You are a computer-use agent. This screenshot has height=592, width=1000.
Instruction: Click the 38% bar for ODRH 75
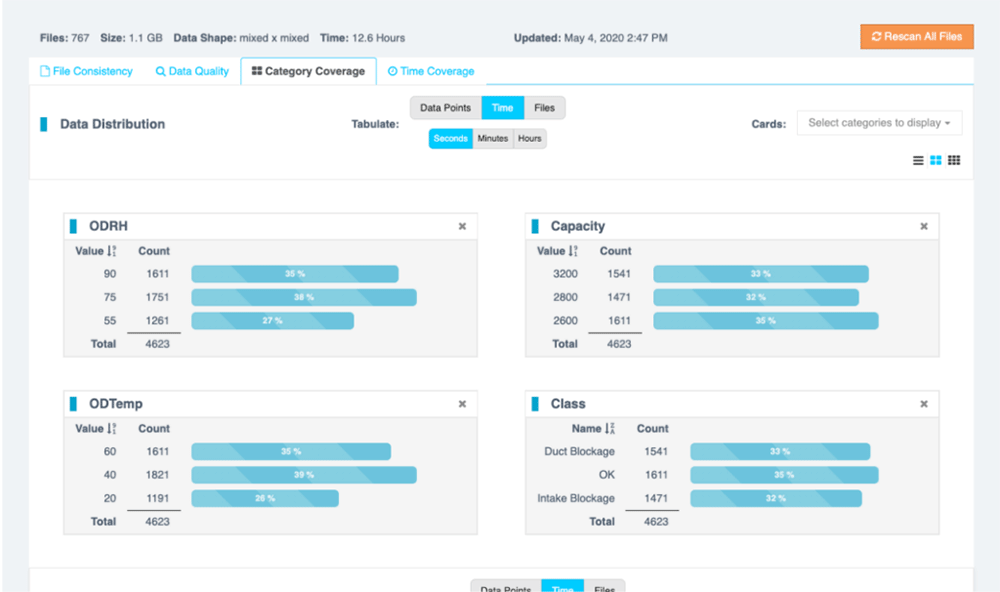coord(304,297)
